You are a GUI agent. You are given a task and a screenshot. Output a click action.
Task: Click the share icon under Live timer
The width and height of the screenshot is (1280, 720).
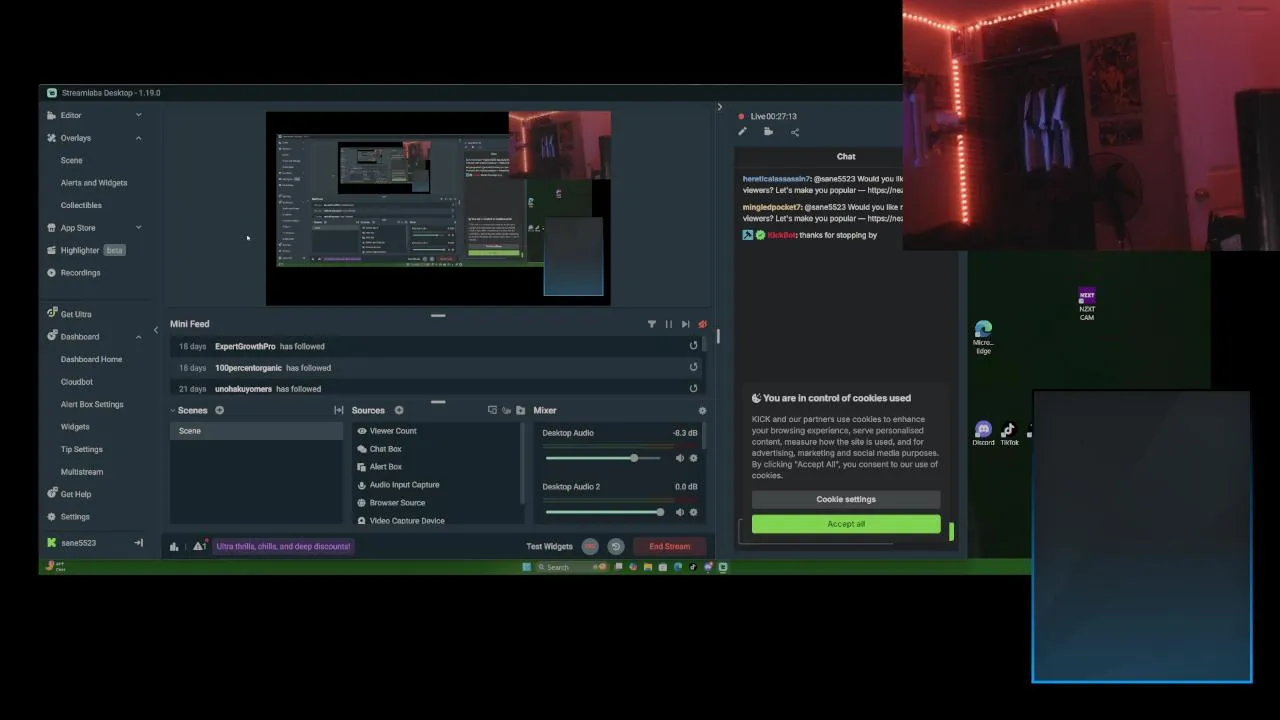point(795,131)
